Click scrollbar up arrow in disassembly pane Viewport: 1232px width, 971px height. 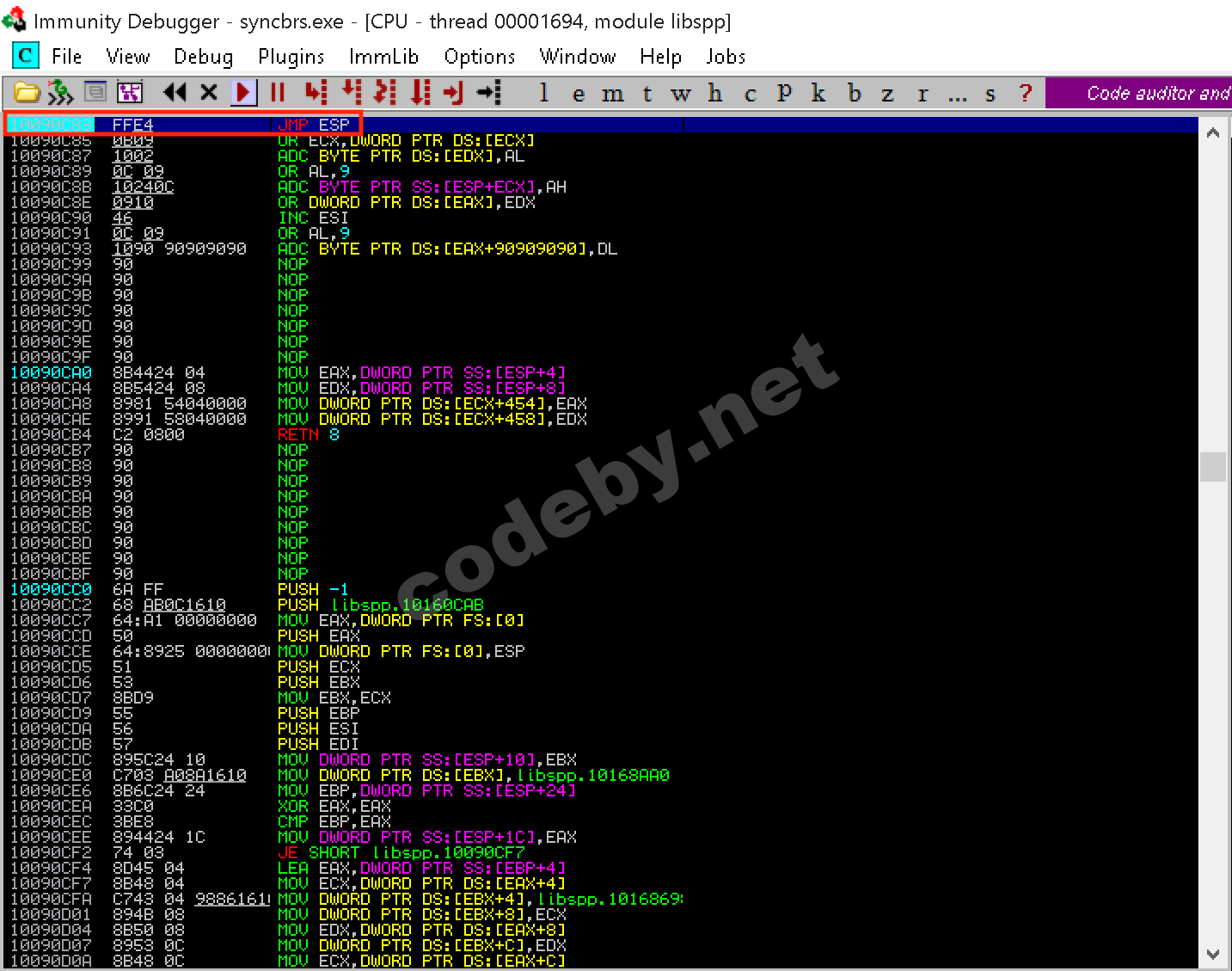(x=1213, y=132)
